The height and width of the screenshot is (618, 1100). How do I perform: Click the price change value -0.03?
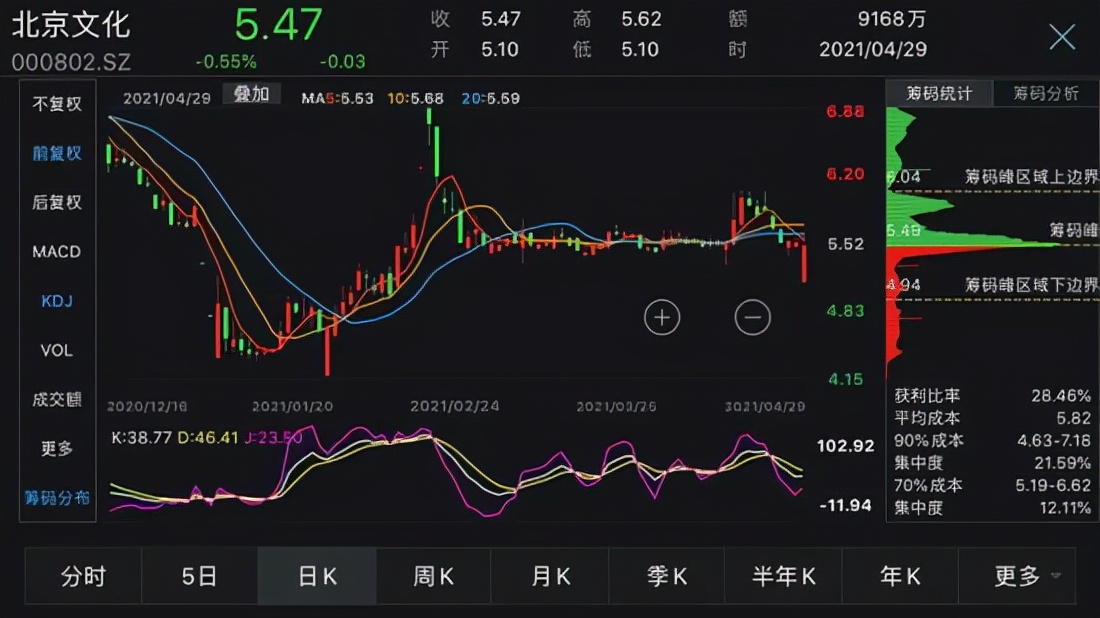click(x=342, y=62)
